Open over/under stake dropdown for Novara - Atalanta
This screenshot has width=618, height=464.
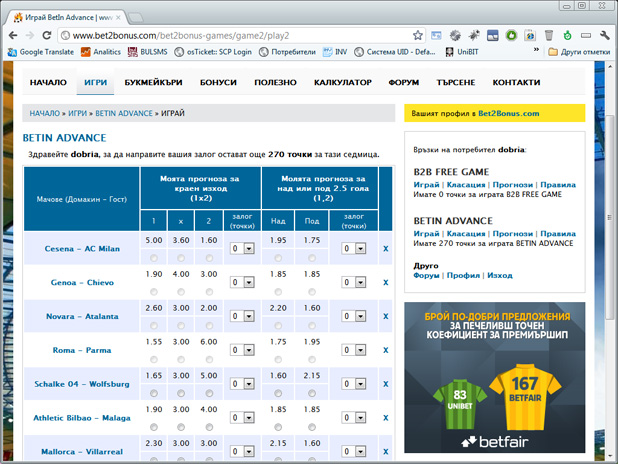click(x=354, y=317)
